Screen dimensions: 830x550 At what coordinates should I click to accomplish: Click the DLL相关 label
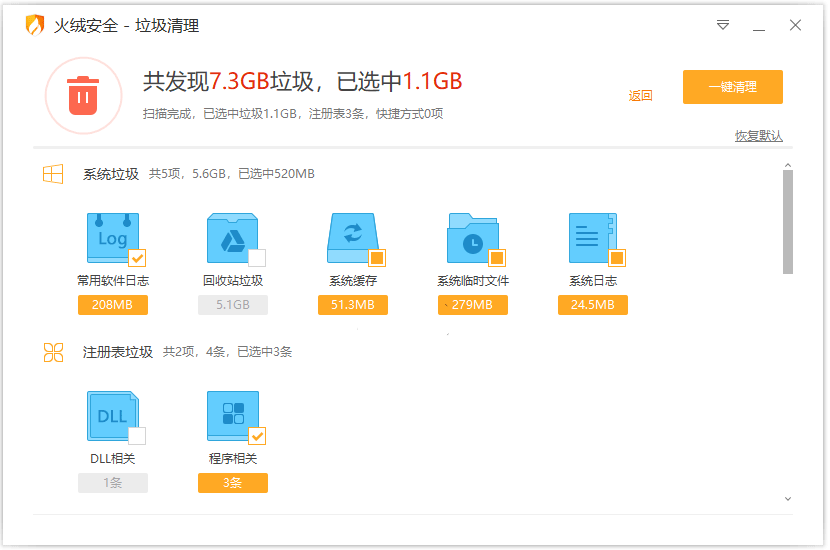pyautogui.click(x=113, y=458)
